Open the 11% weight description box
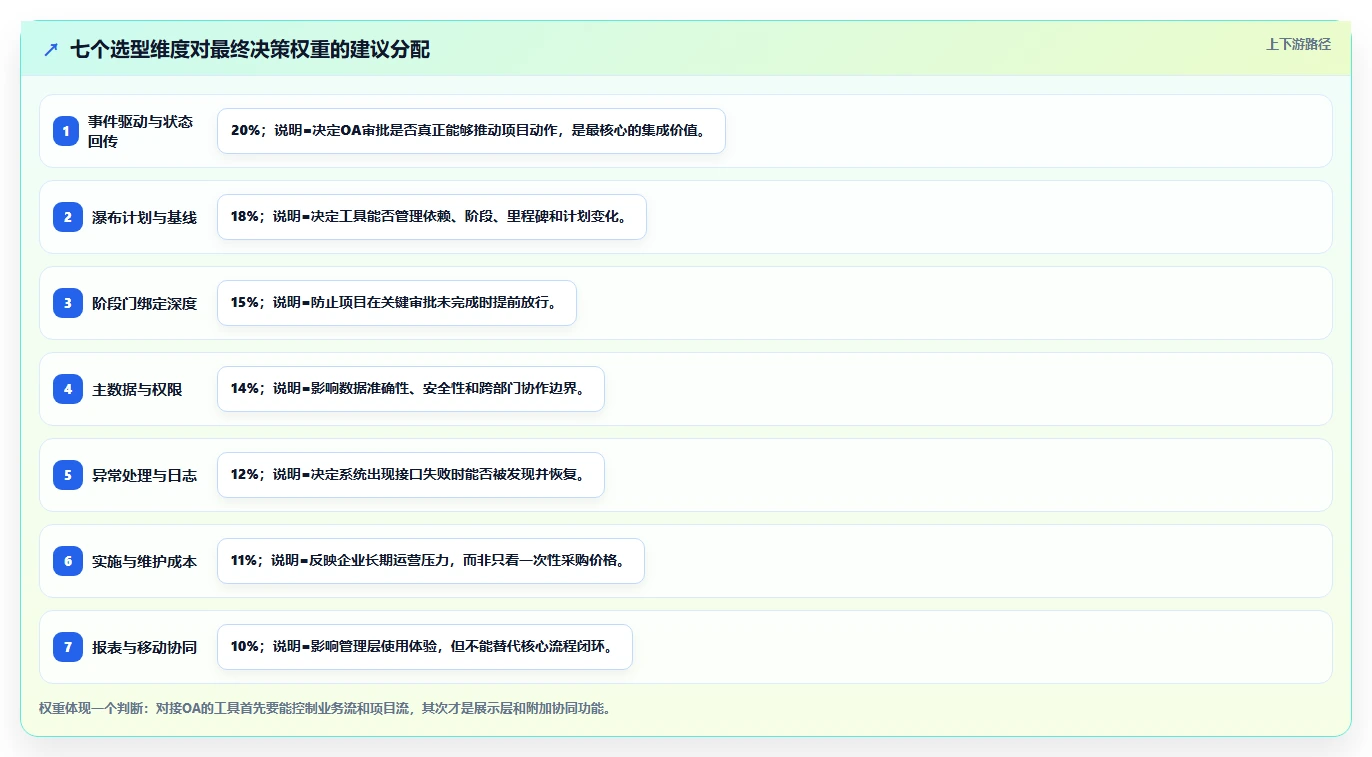The width and height of the screenshot is (1372, 757). (431, 561)
